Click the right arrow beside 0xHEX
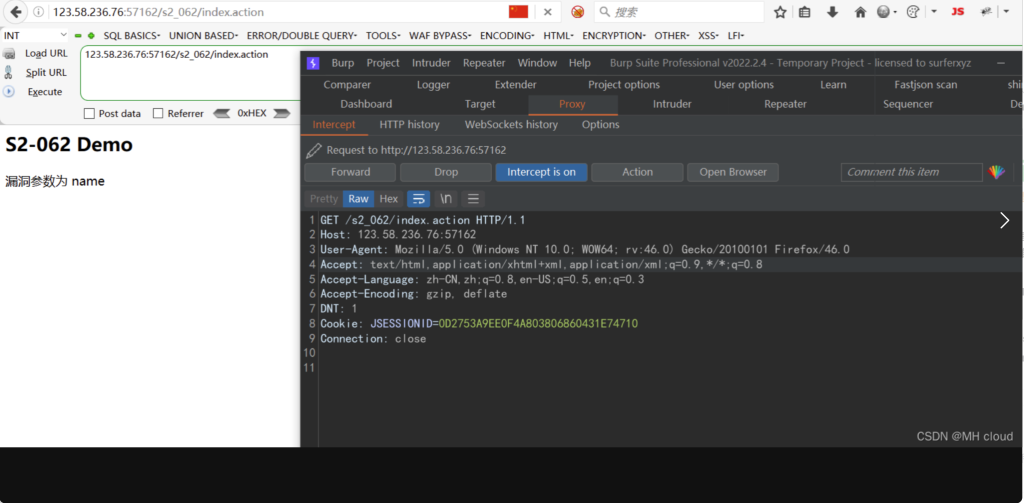Viewport: 1024px width, 503px height. click(x=281, y=113)
